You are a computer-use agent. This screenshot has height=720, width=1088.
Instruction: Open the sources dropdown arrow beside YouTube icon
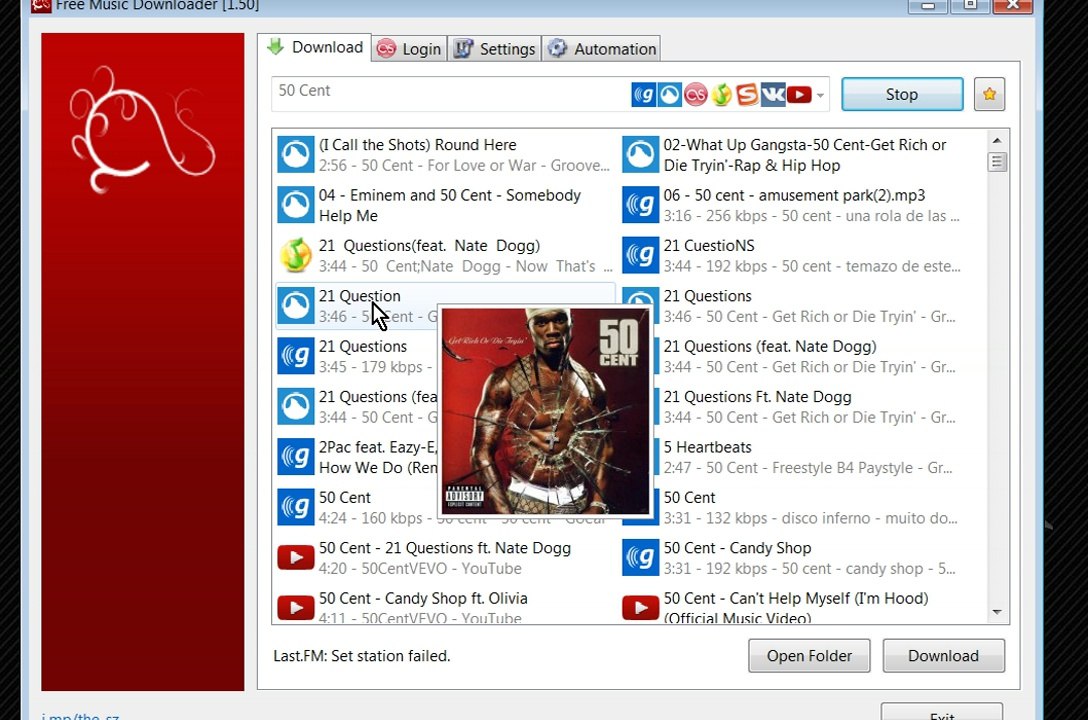pyautogui.click(x=820, y=95)
